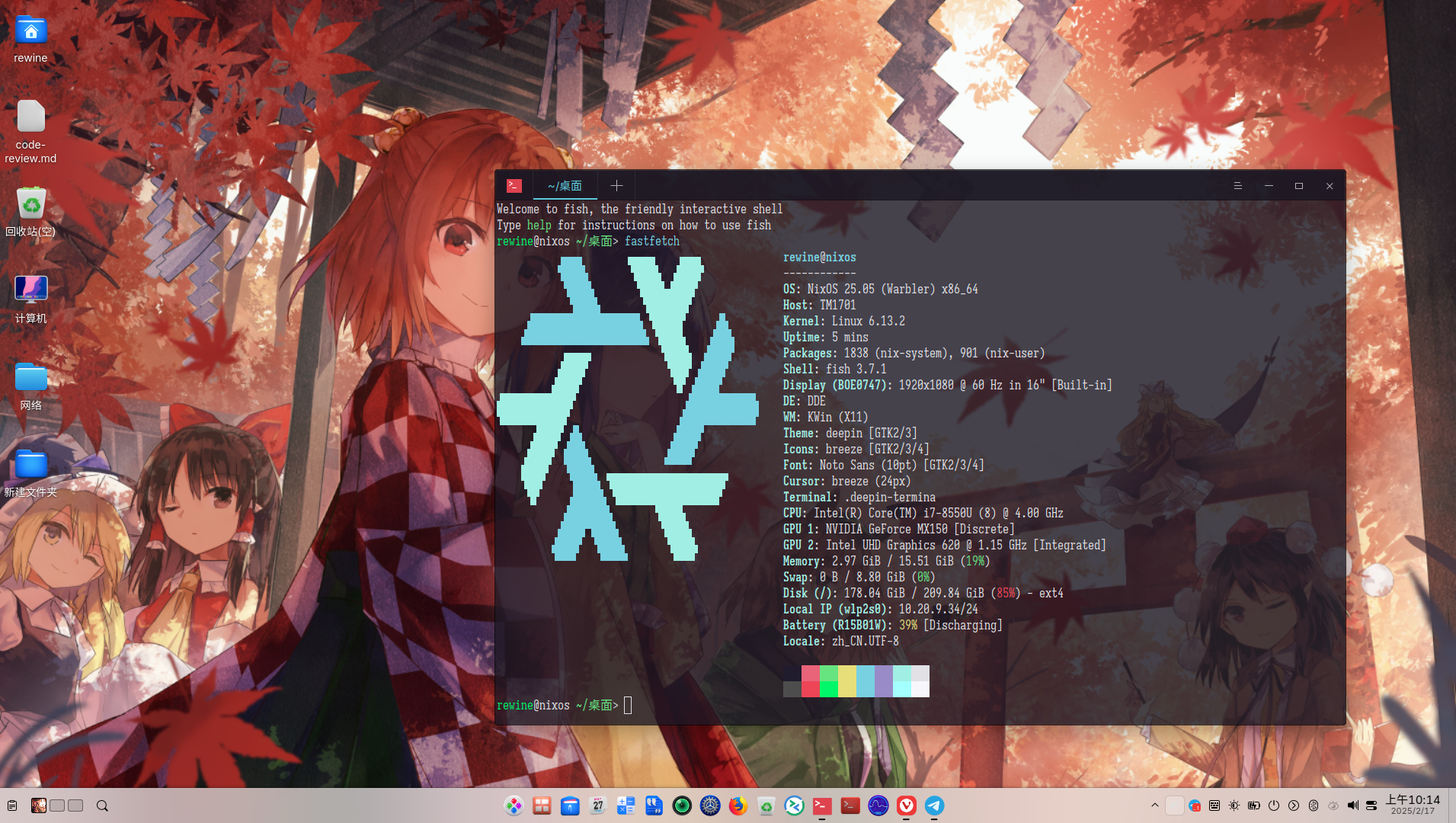The width and height of the screenshot is (1456, 823).
Task: Launch the app store from dock
Action: pyautogui.click(x=570, y=805)
